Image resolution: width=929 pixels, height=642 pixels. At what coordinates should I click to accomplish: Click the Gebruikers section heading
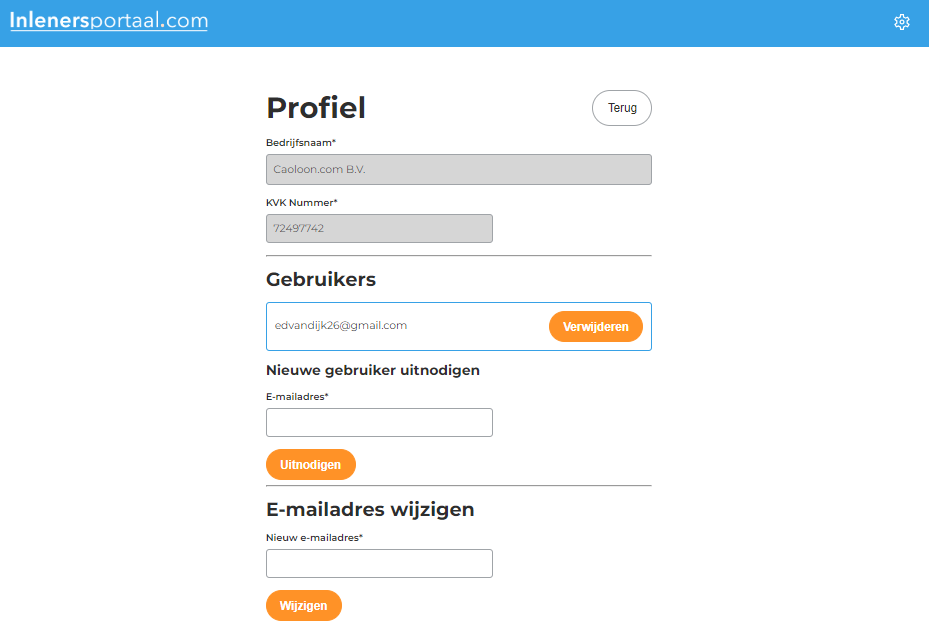click(320, 279)
